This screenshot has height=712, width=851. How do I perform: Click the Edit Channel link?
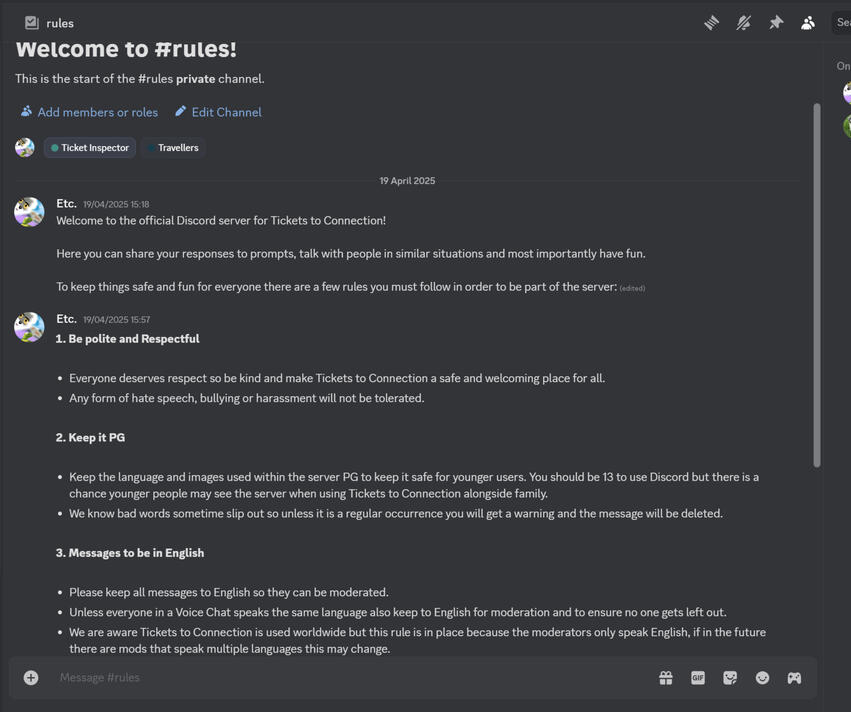tap(218, 112)
